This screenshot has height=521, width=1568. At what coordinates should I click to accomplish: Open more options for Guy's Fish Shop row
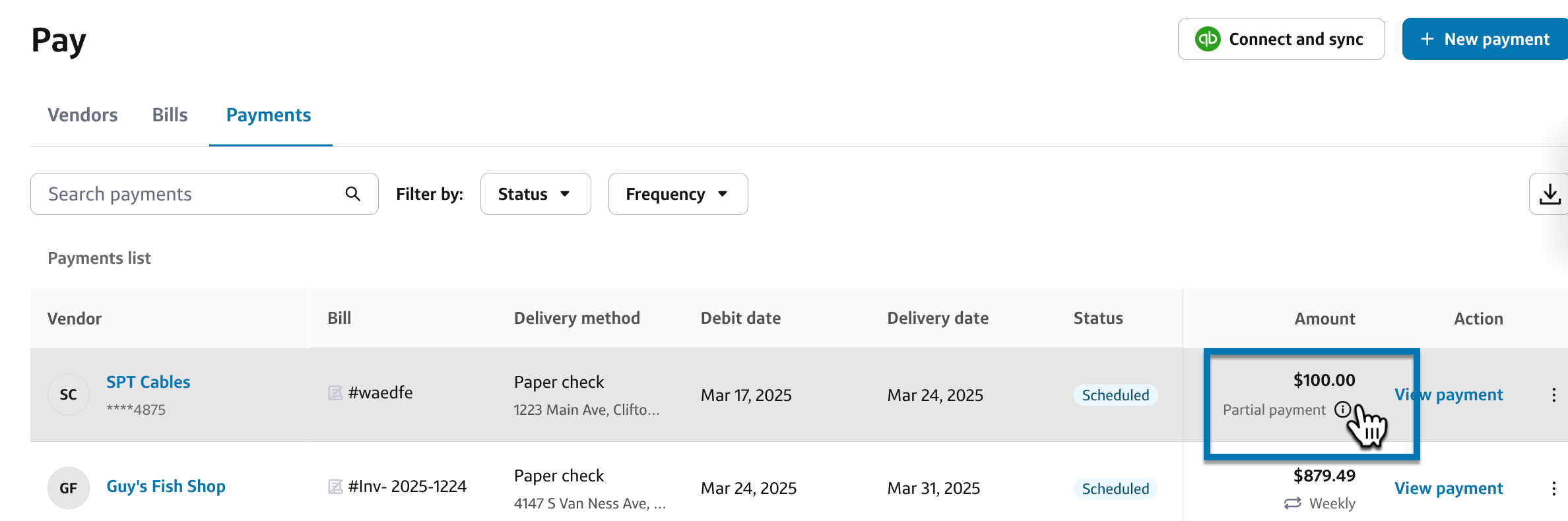1554,489
